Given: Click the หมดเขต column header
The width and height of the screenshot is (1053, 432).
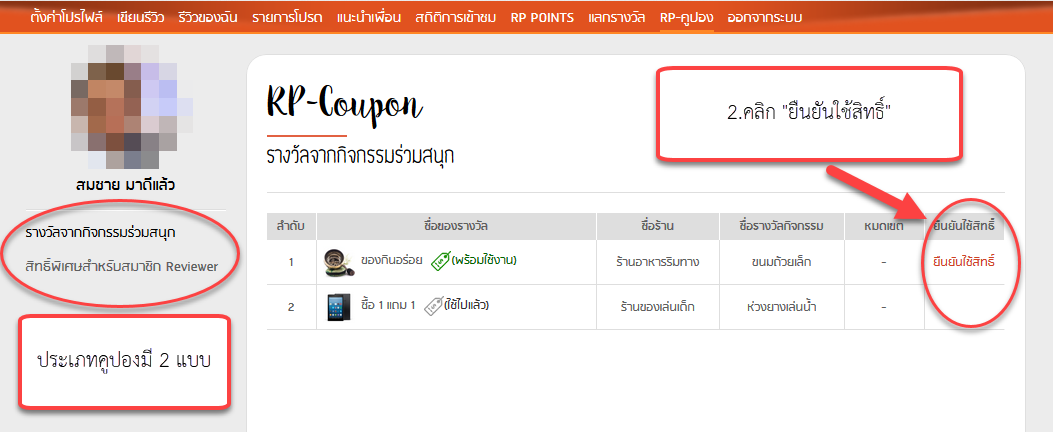Looking at the screenshot, I should tap(884, 226).
